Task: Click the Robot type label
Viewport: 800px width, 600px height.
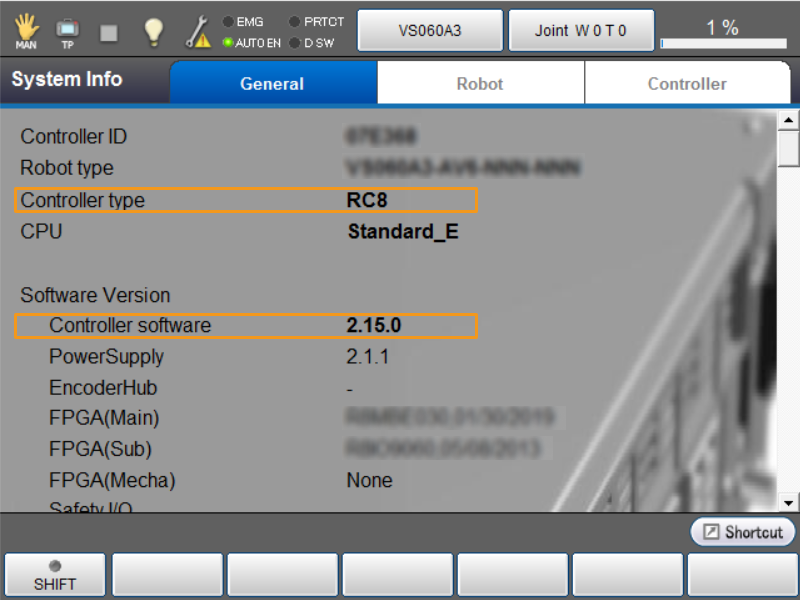Action: (67, 168)
